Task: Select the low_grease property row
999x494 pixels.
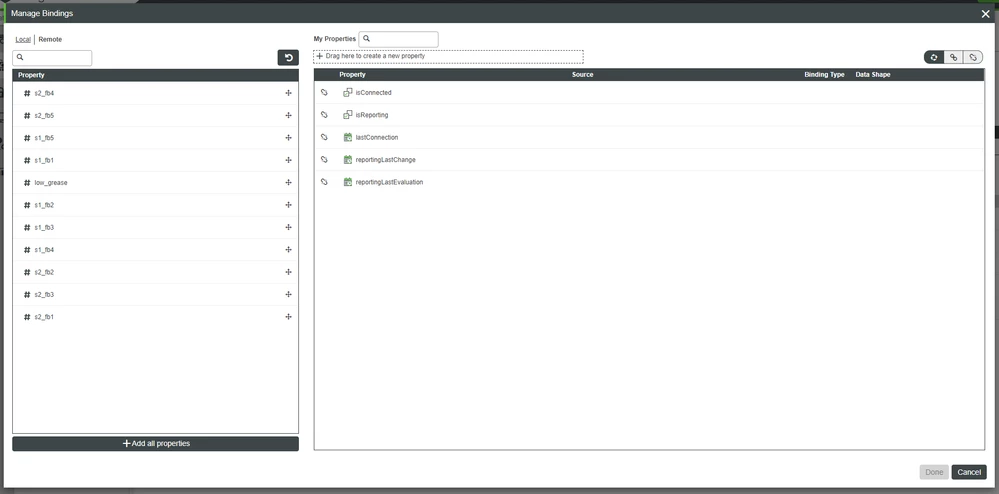Action: point(155,182)
